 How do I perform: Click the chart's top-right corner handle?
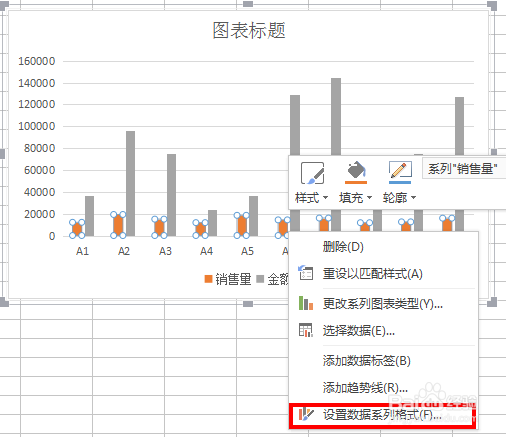pyautogui.click(x=492, y=6)
